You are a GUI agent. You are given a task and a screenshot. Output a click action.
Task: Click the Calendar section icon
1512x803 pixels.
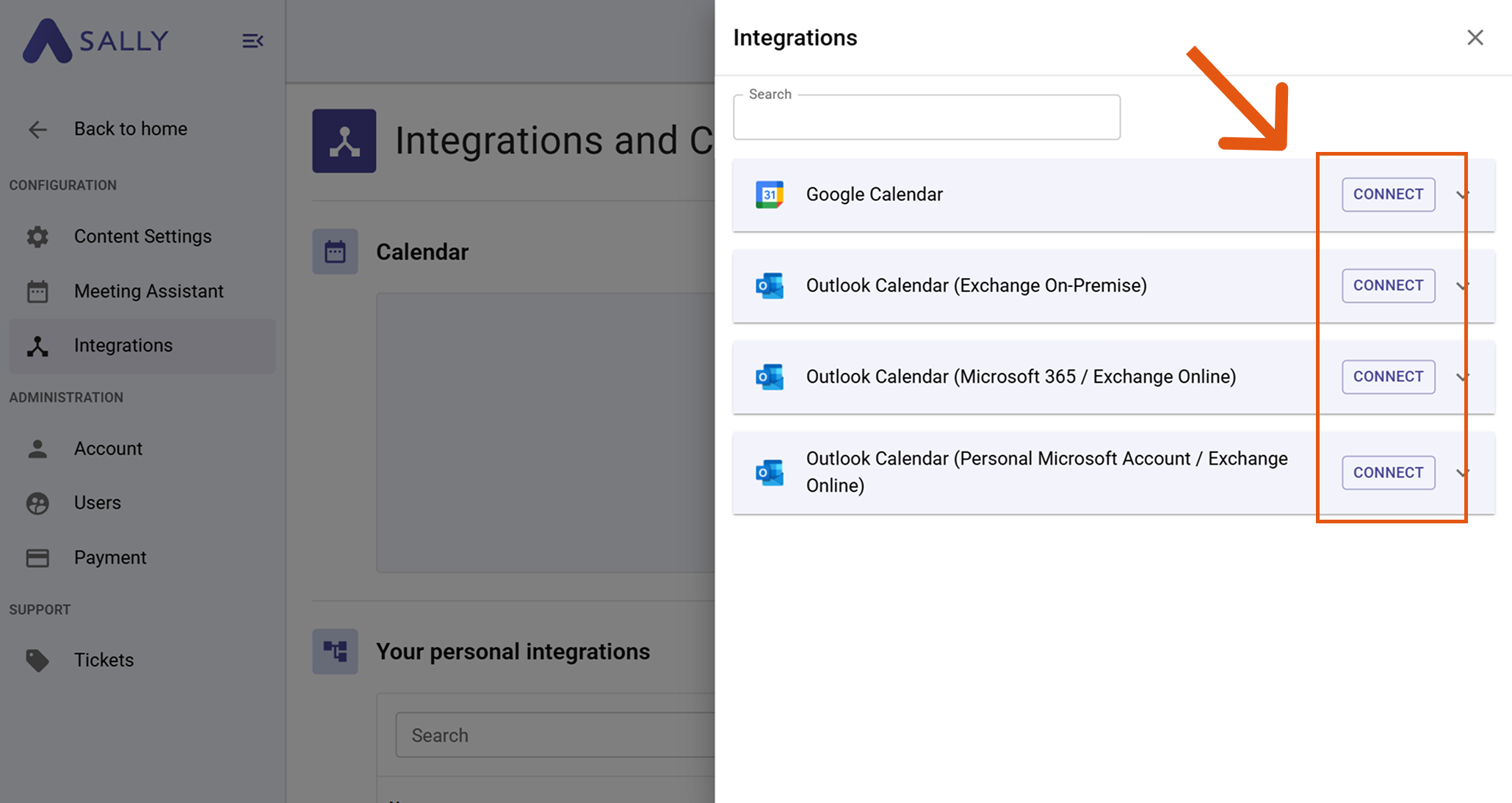335,252
